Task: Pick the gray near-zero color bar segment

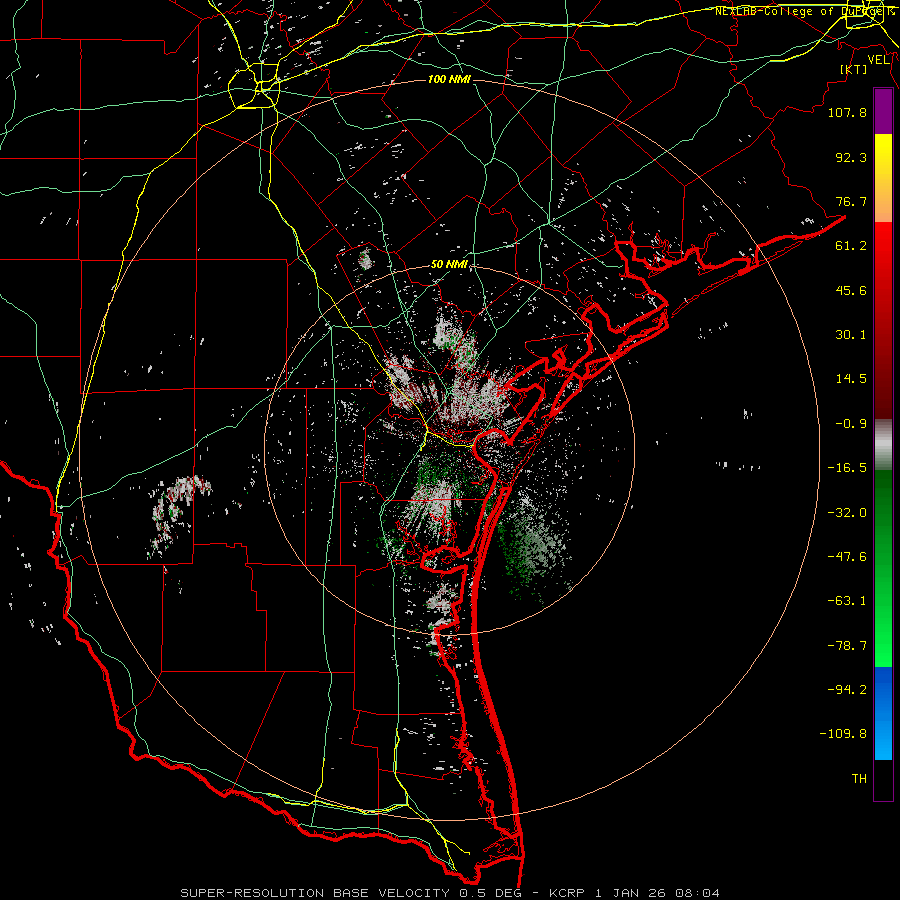Action: pyautogui.click(x=883, y=445)
